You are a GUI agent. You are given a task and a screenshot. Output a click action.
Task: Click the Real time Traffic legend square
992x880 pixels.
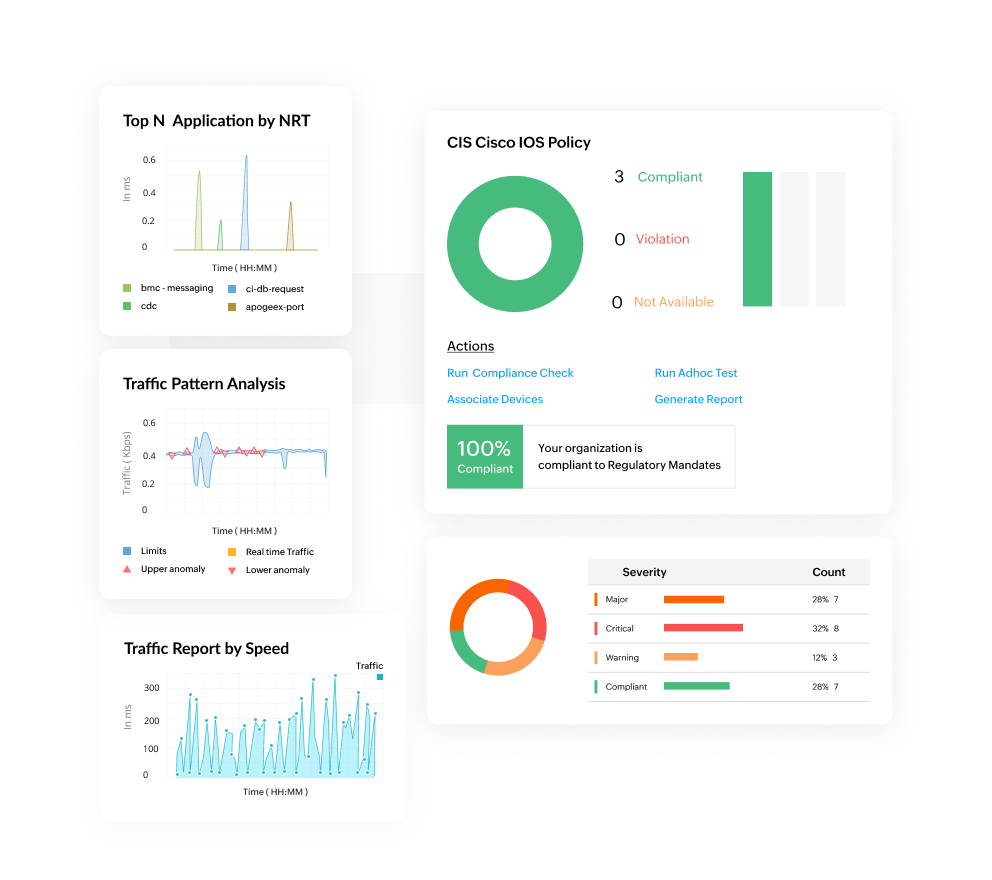tap(232, 552)
